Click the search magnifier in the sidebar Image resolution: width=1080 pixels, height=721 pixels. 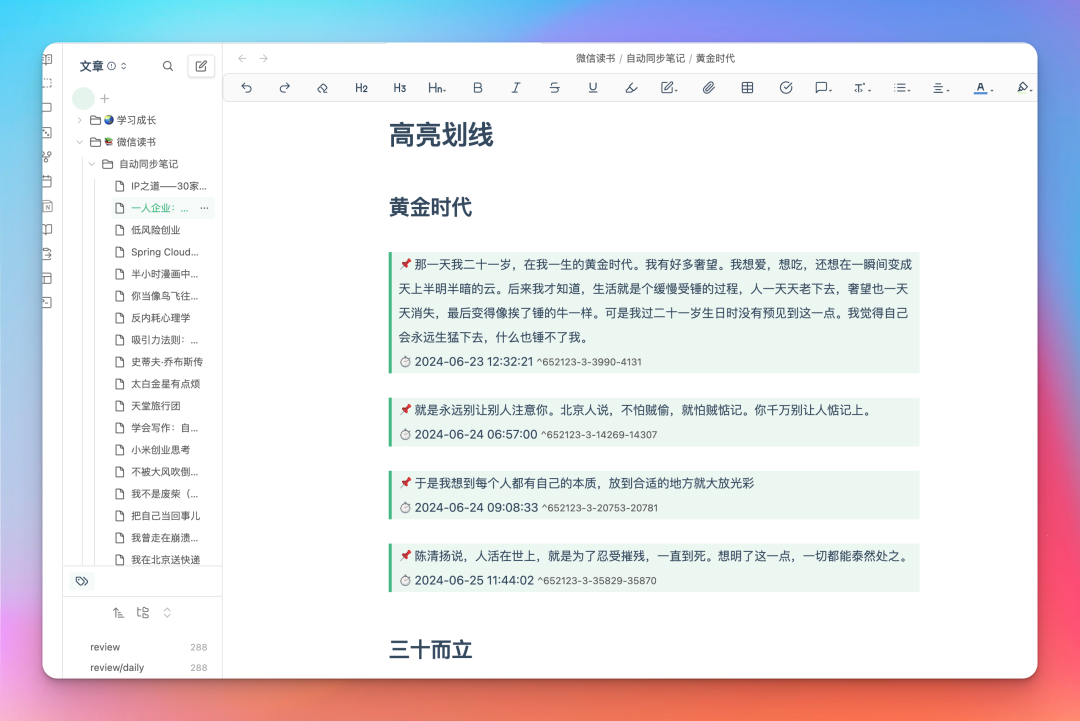pyautogui.click(x=168, y=66)
